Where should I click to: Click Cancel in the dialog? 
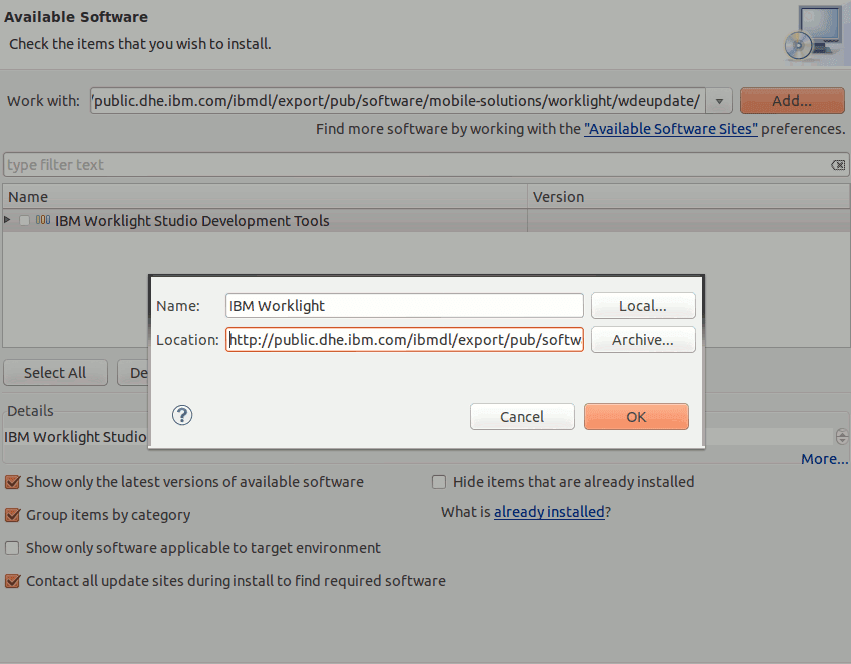pos(522,416)
